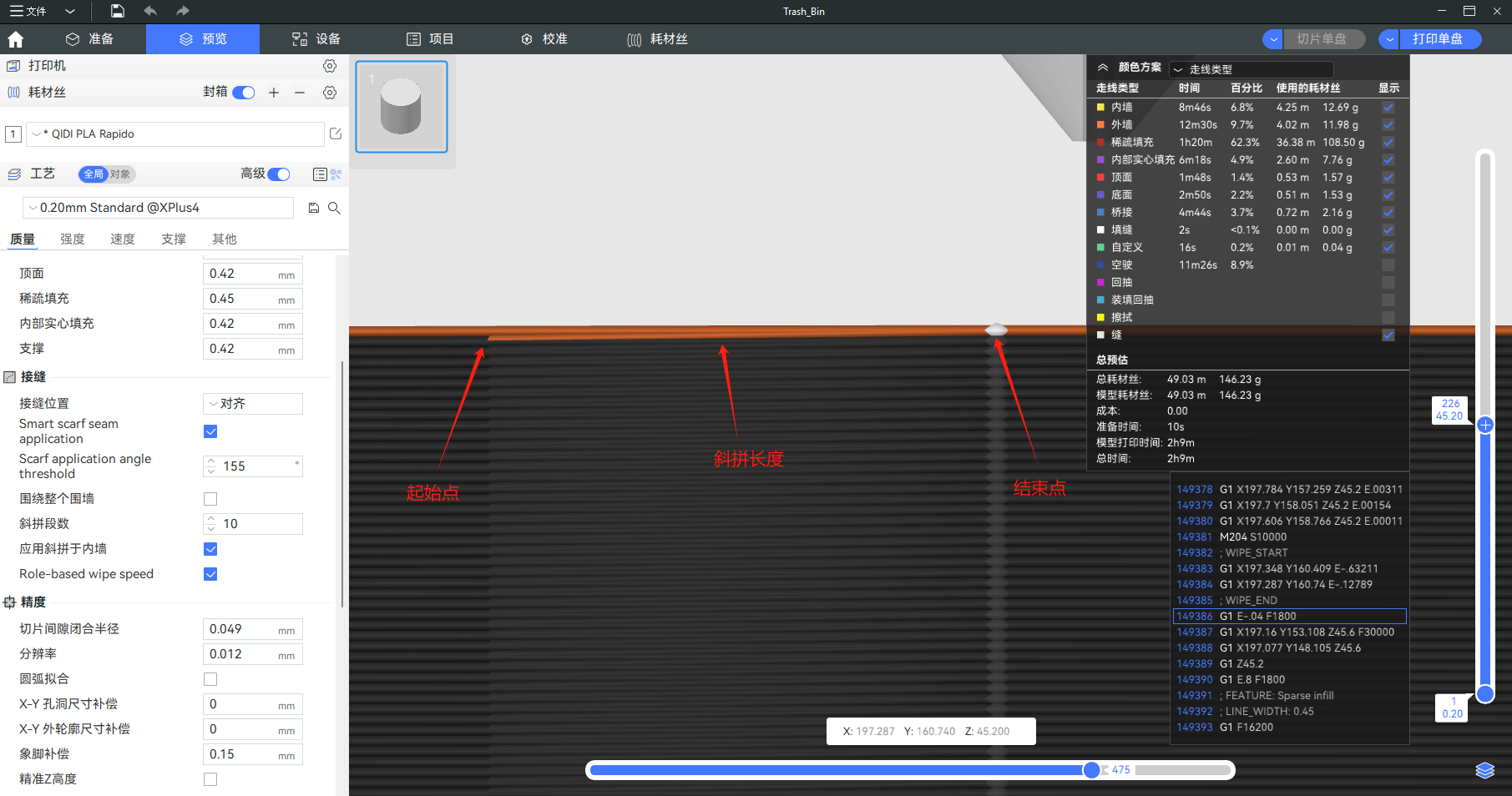Hide 稀疏填充 line type in legend

click(x=1388, y=143)
